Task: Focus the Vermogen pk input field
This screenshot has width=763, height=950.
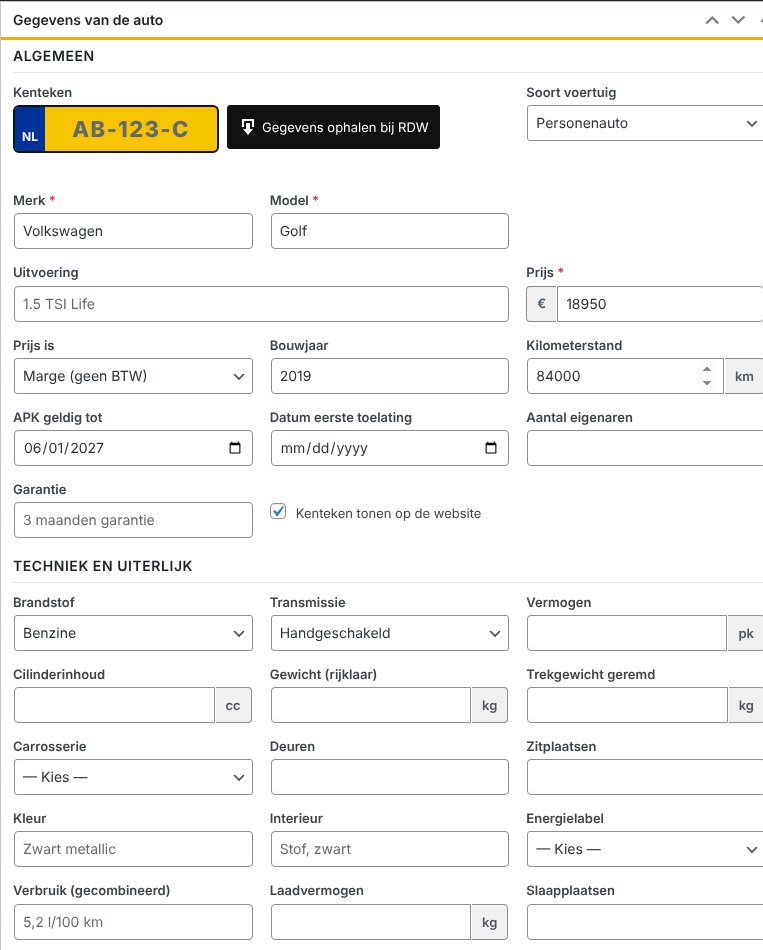Action: click(627, 633)
